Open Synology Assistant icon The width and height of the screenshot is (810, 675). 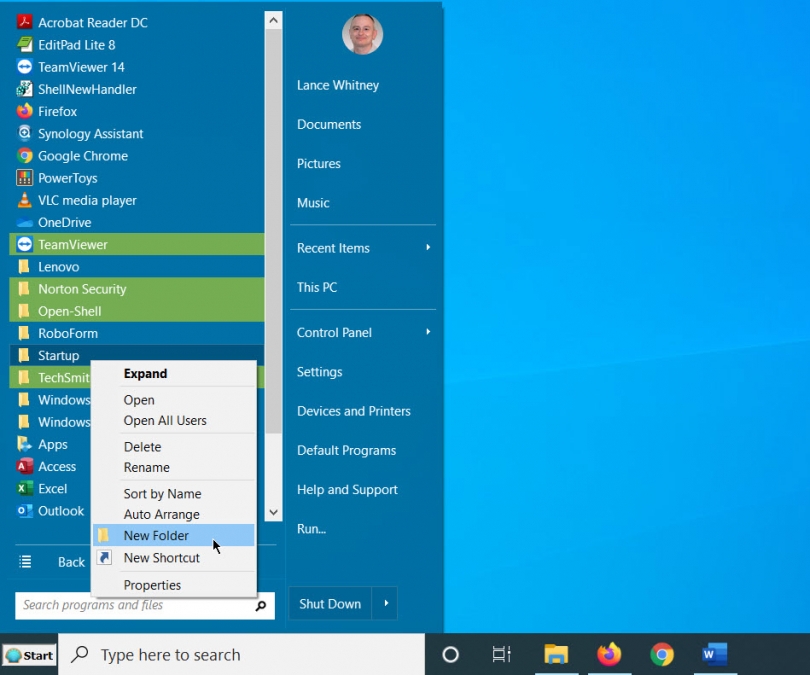click(x=24, y=133)
